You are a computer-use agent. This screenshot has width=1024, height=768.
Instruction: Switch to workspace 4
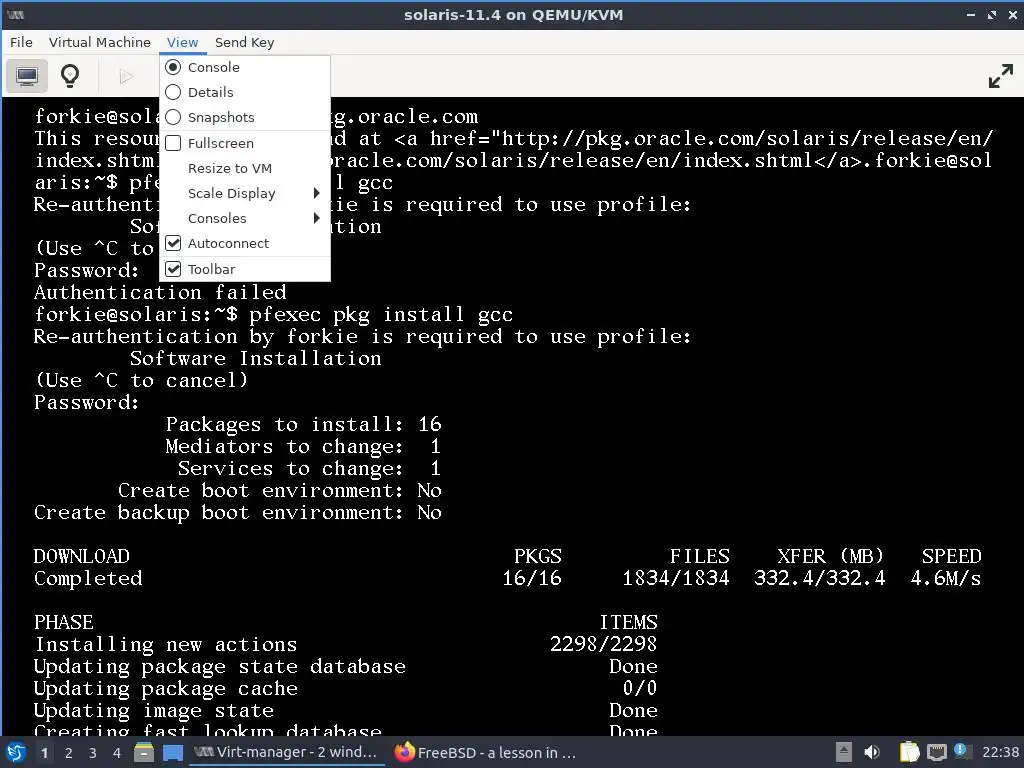tap(117, 752)
